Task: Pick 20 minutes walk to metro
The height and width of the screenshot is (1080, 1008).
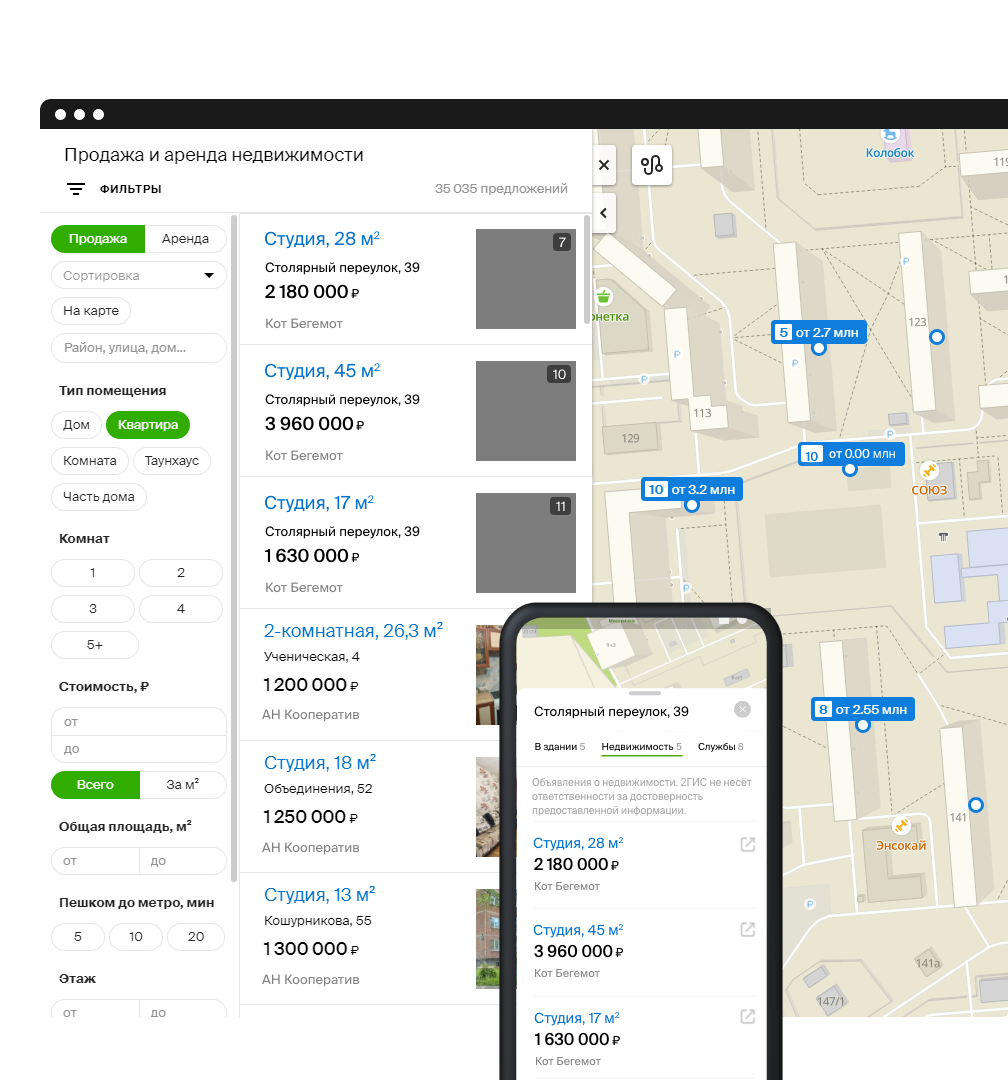Action: coord(196,937)
